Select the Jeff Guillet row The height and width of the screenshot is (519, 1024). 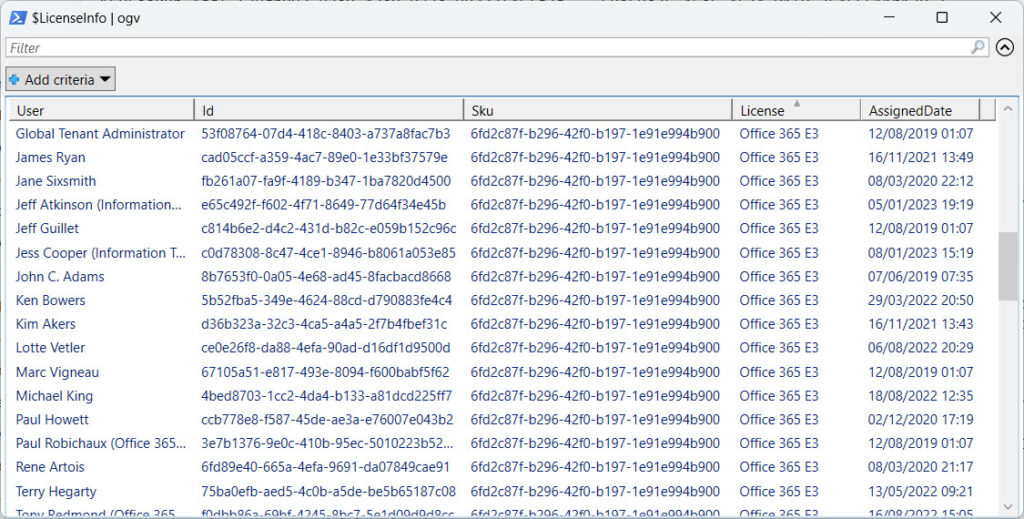point(501,228)
